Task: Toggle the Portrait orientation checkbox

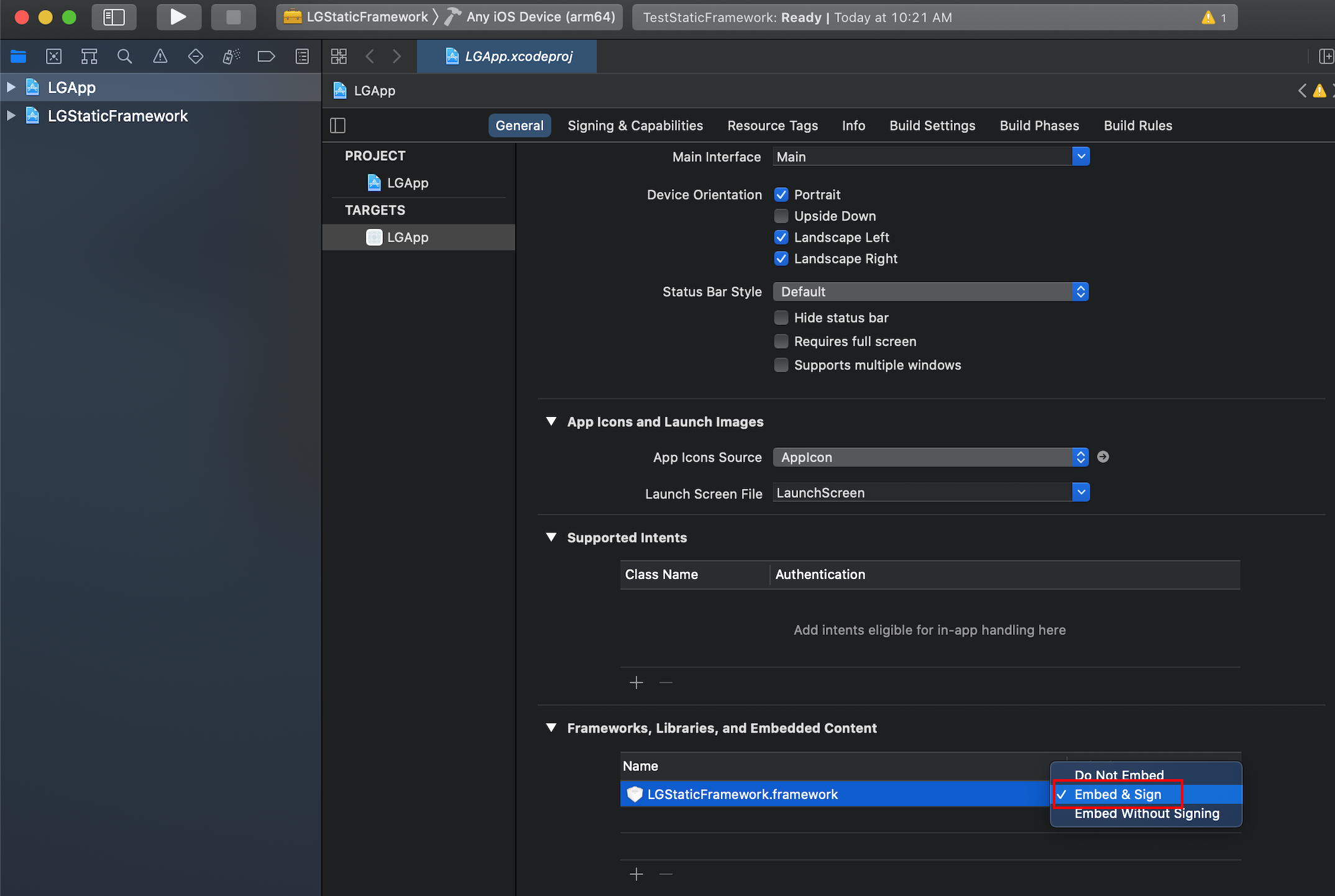Action: point(781,194)
